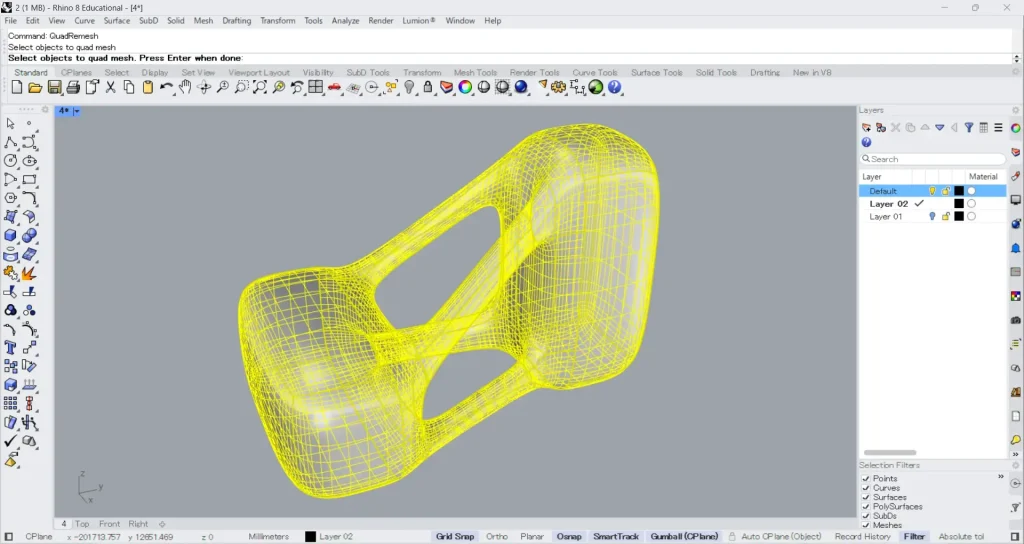1024x544 pixels.
Task: Click the four-viewport layout icon
Action: pos(316,88)
